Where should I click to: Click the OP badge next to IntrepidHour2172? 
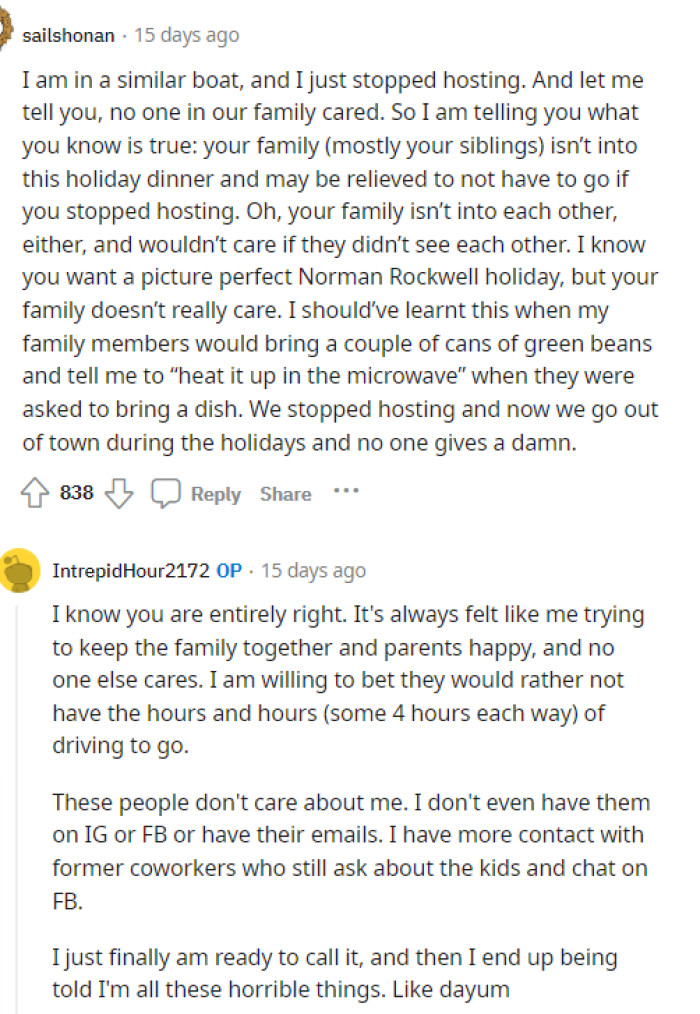click(x=227, y=568)
